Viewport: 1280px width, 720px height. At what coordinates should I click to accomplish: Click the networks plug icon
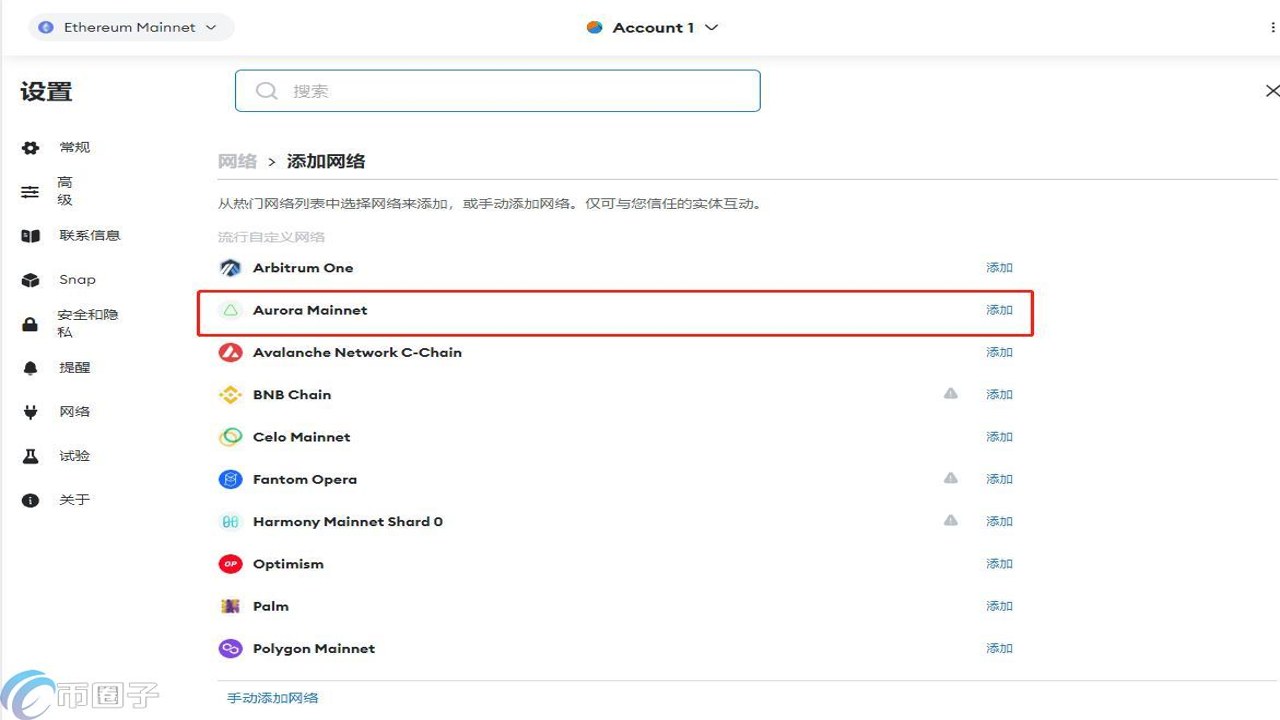[x=30, y=412]
